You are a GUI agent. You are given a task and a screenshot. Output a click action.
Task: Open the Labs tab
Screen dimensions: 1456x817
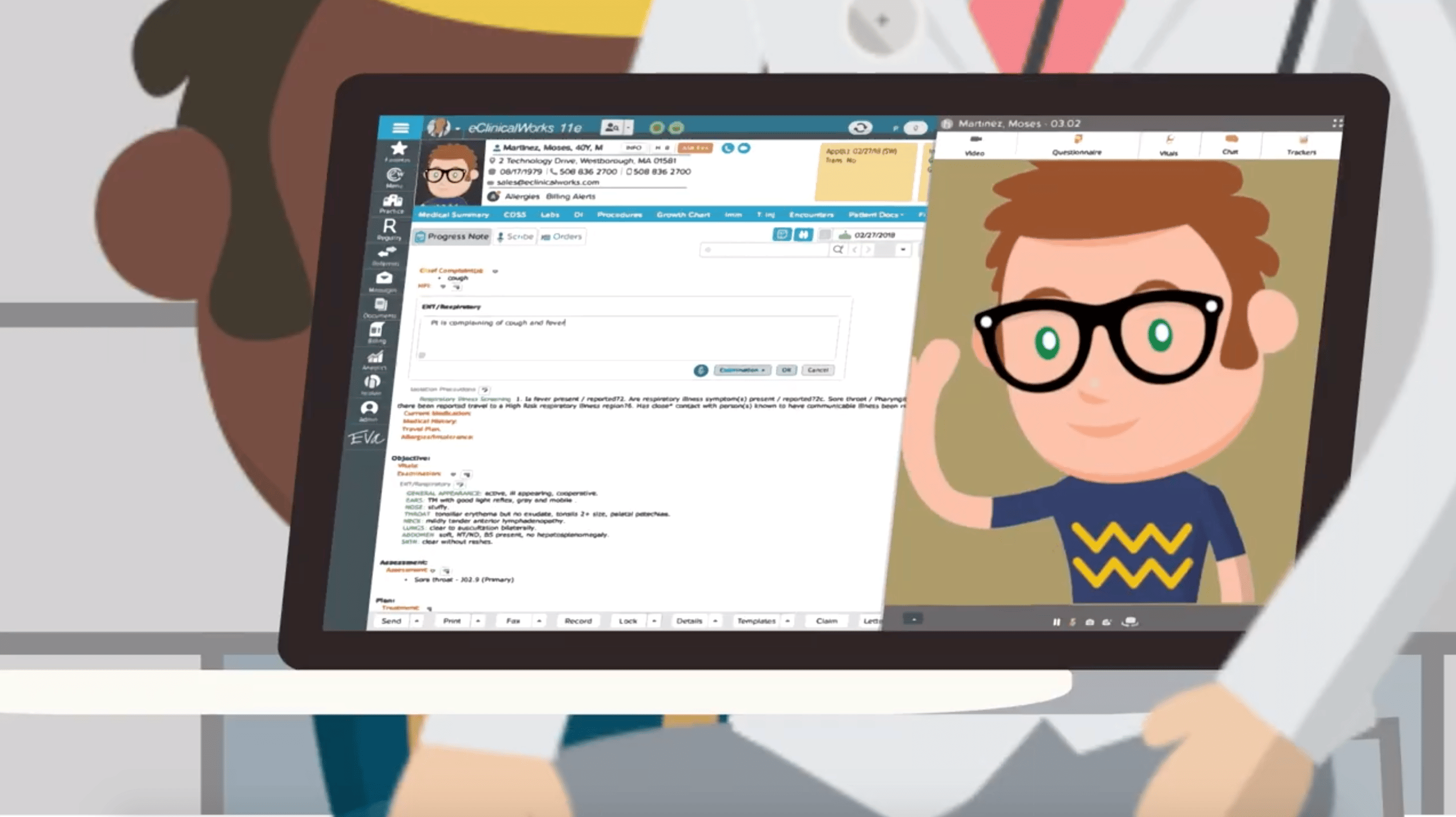pyautogui.click(x=550, y=215)
